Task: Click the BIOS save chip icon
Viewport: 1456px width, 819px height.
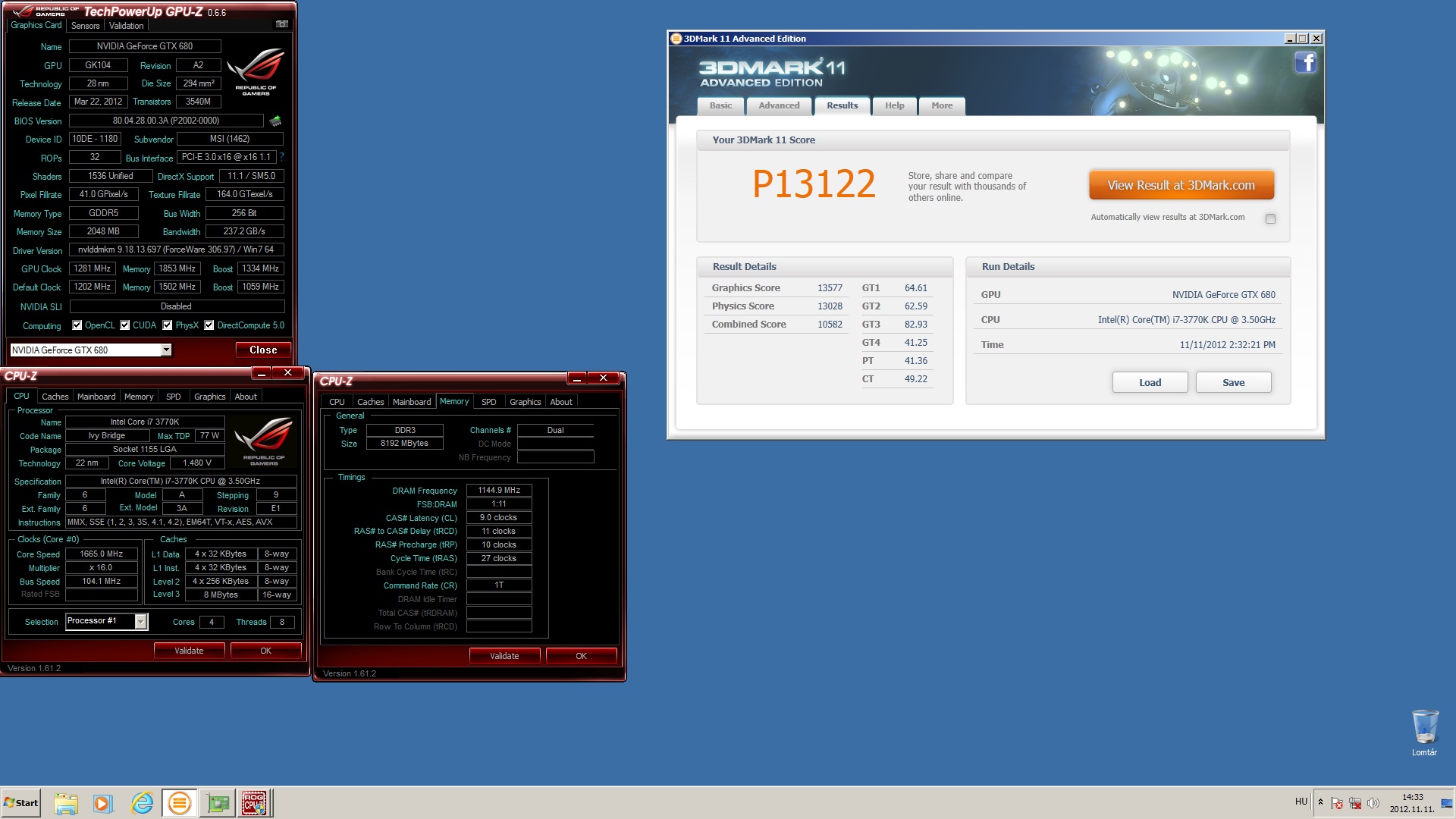Action: (275, 121)
